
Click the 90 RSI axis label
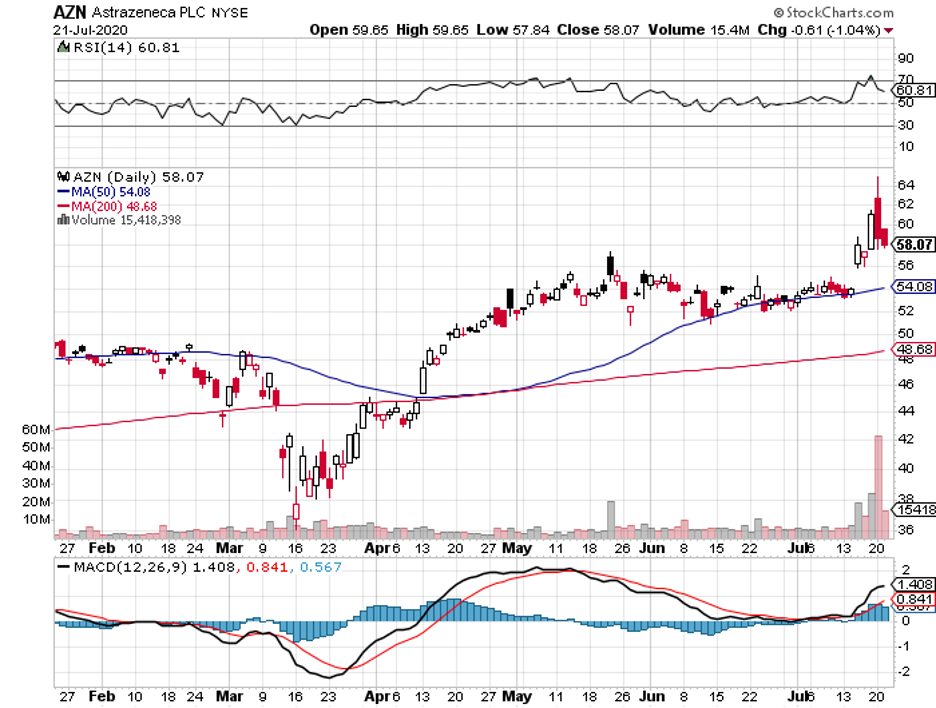click(906, 58)
